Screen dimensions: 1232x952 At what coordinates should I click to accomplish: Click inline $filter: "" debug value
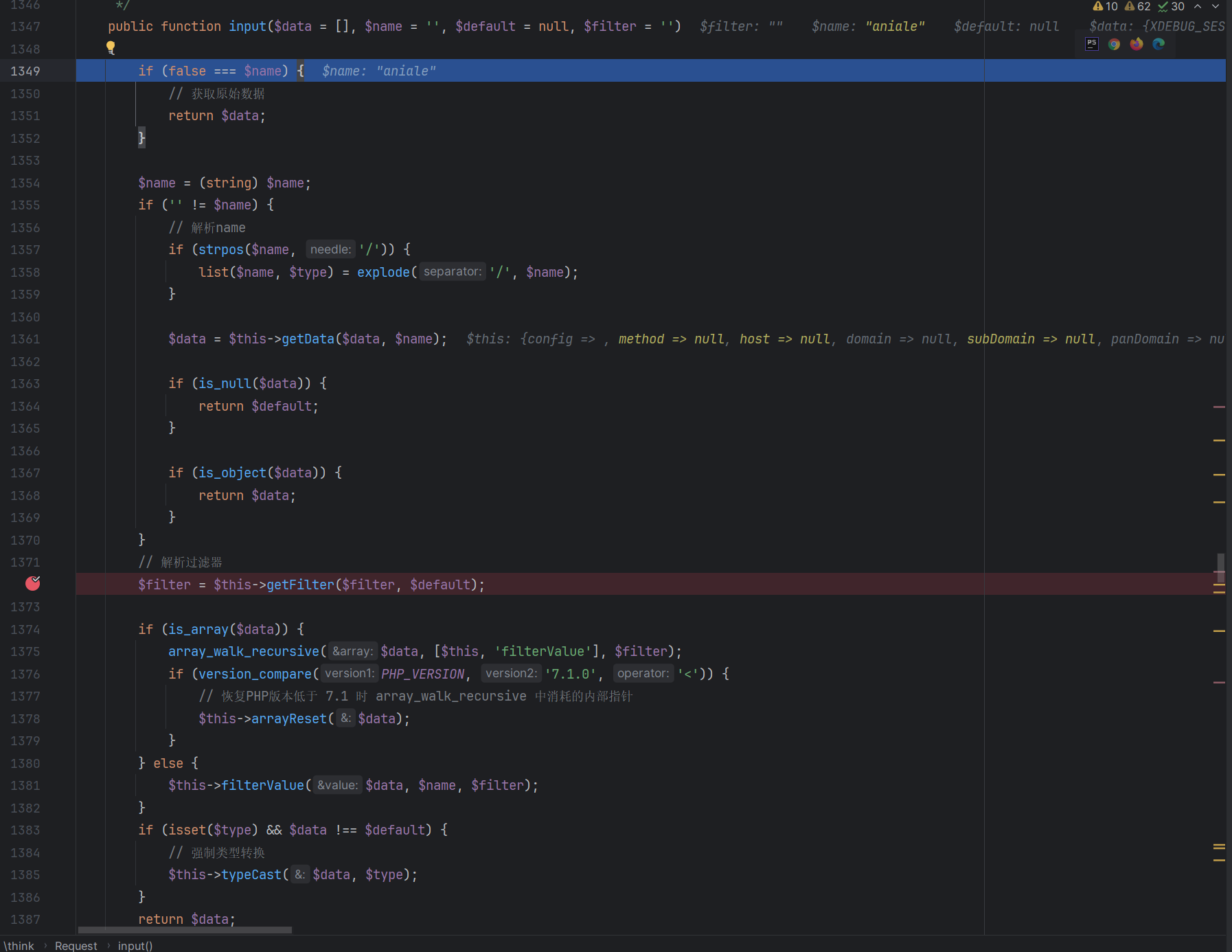coord(742,26)
